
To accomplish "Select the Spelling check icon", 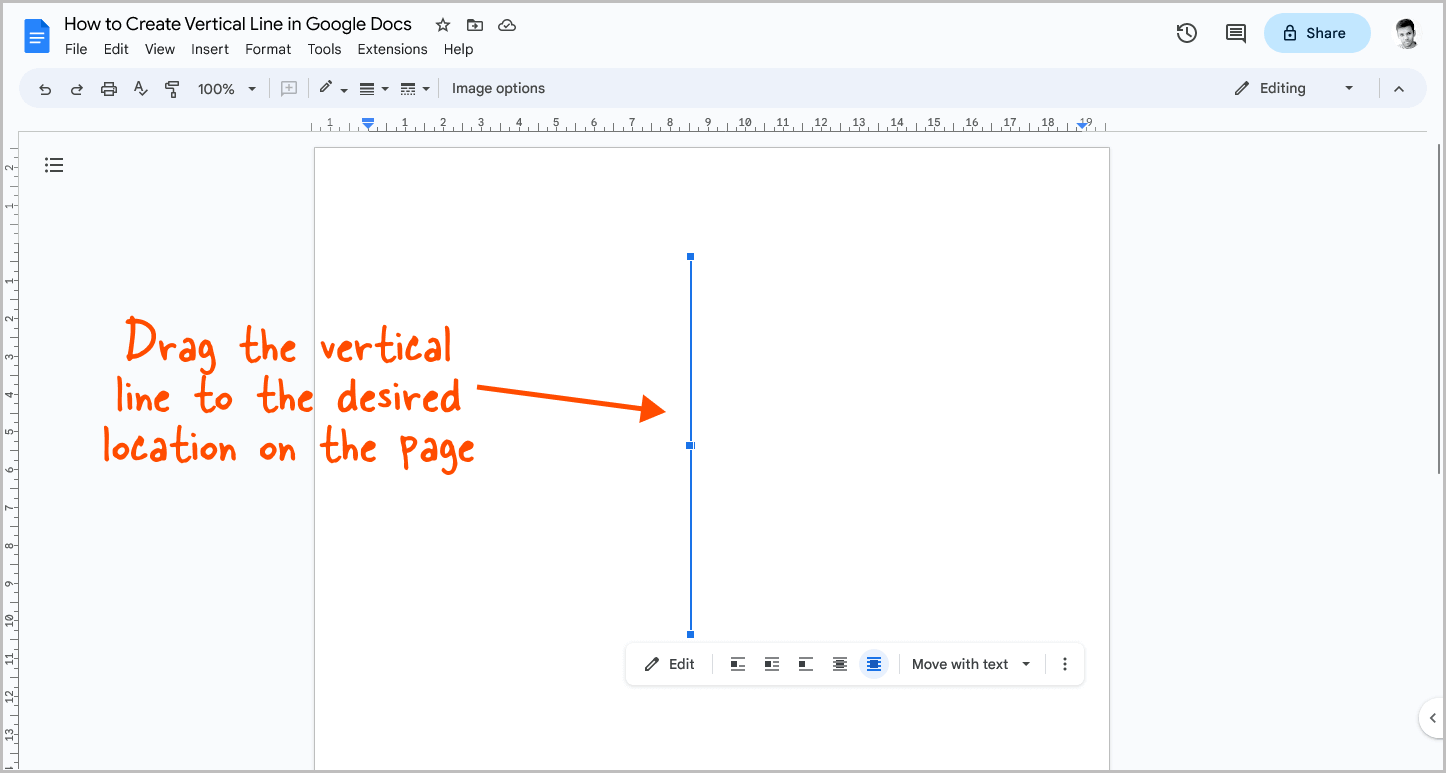I will click(140, 88).
